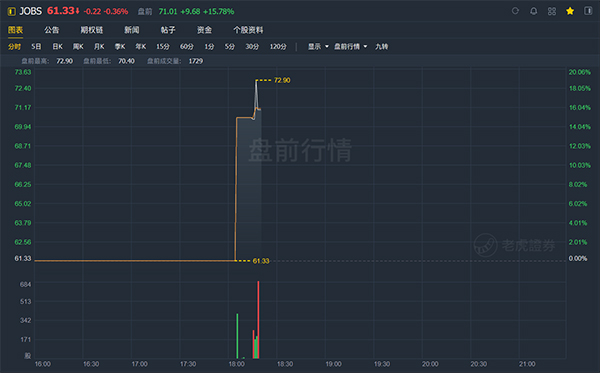The width and height of the screenshot is (600, 373).
Task: Switch to the 公告 tab
Action: coord(52,30)
